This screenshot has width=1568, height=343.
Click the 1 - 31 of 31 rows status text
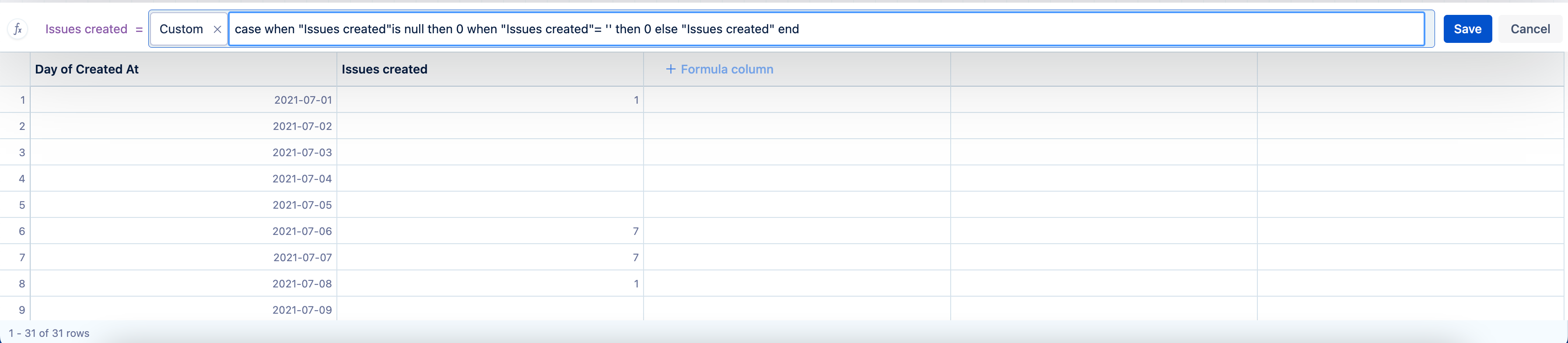(49, 333)
